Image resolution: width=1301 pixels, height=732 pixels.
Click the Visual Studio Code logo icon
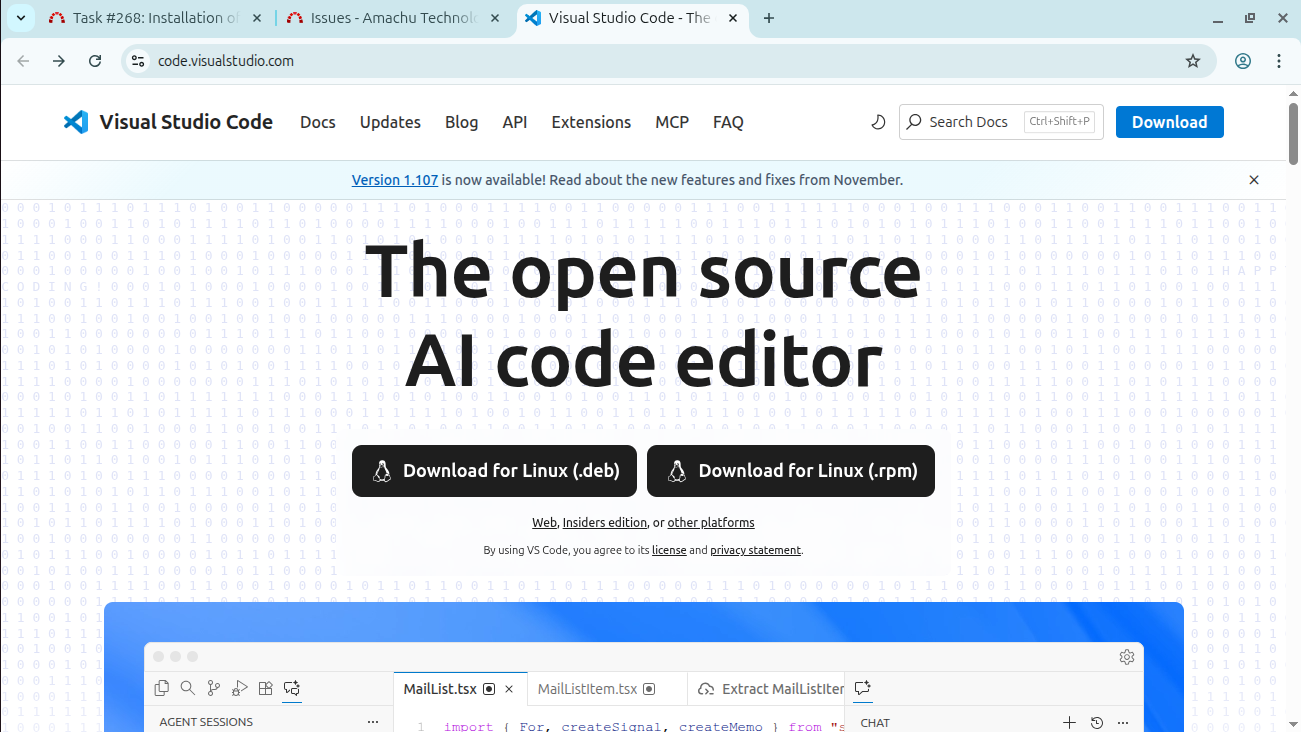tap(76, 122)
